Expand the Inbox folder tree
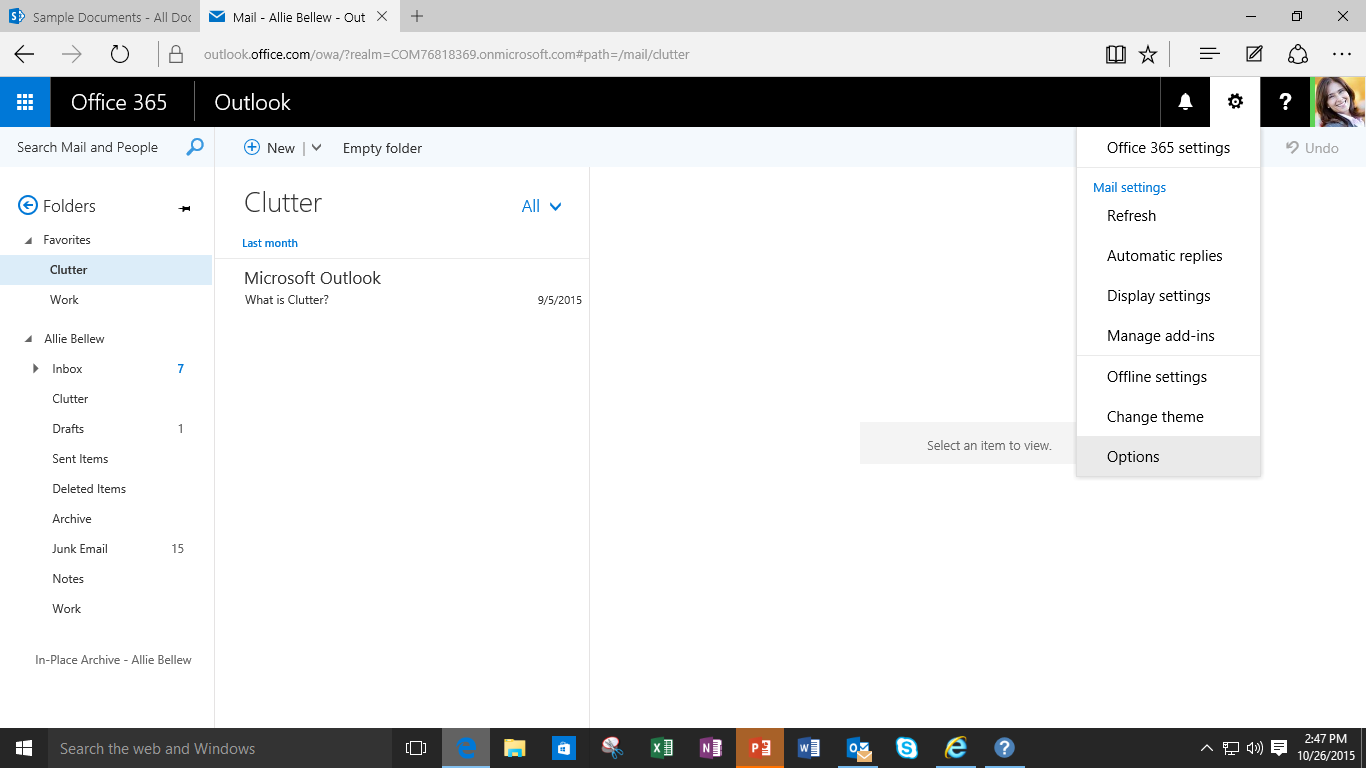The image size is (1366, 768). point(38,368)
